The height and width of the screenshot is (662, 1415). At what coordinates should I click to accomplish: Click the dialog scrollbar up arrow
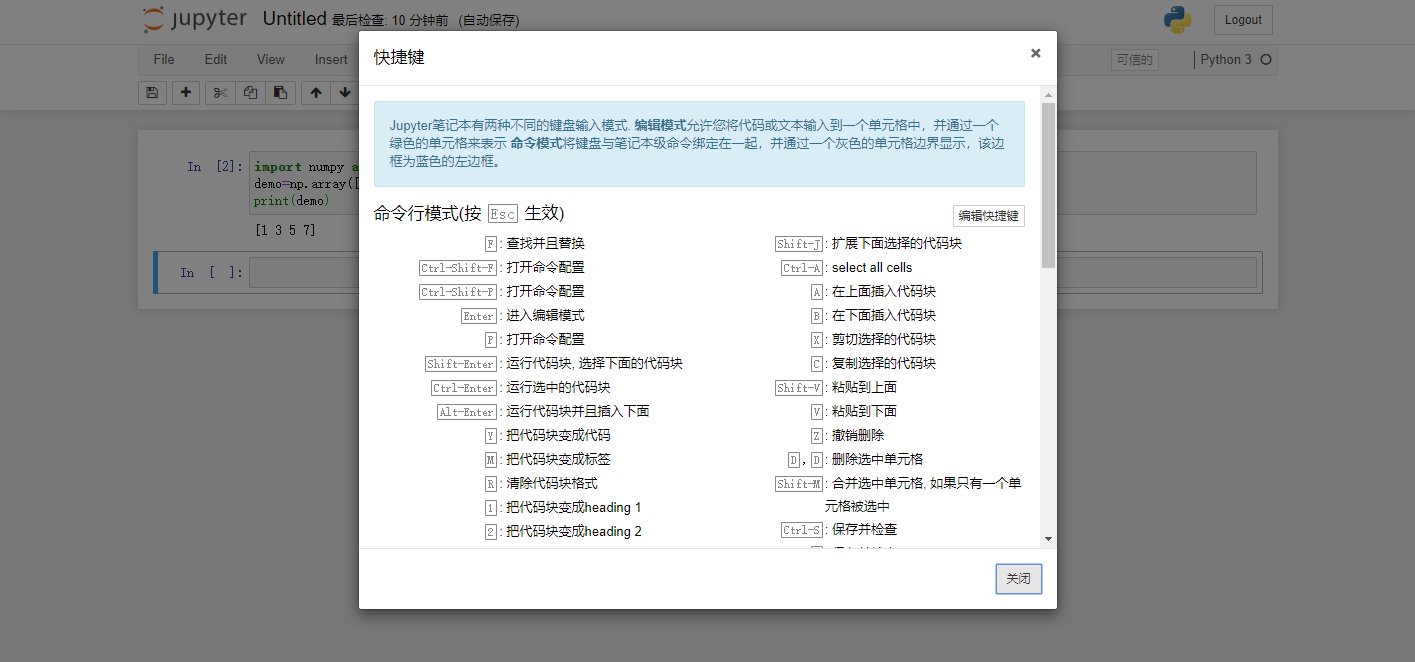(x=1048, y=95)
